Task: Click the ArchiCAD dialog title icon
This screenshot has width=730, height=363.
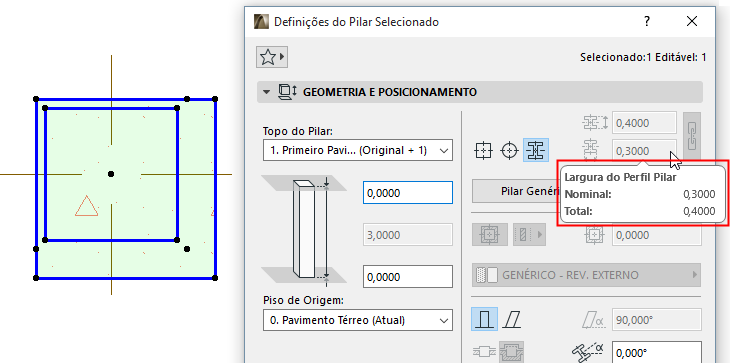Action: coord(261,21)
